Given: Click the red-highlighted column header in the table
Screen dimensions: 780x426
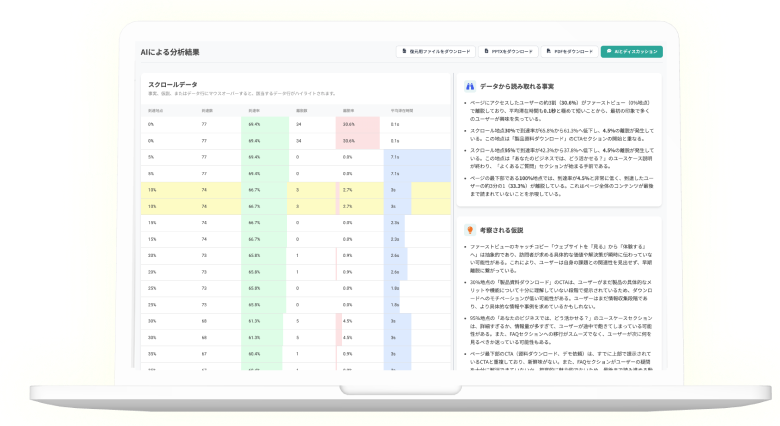Looking at the screenshot, I should click(348, 109).
